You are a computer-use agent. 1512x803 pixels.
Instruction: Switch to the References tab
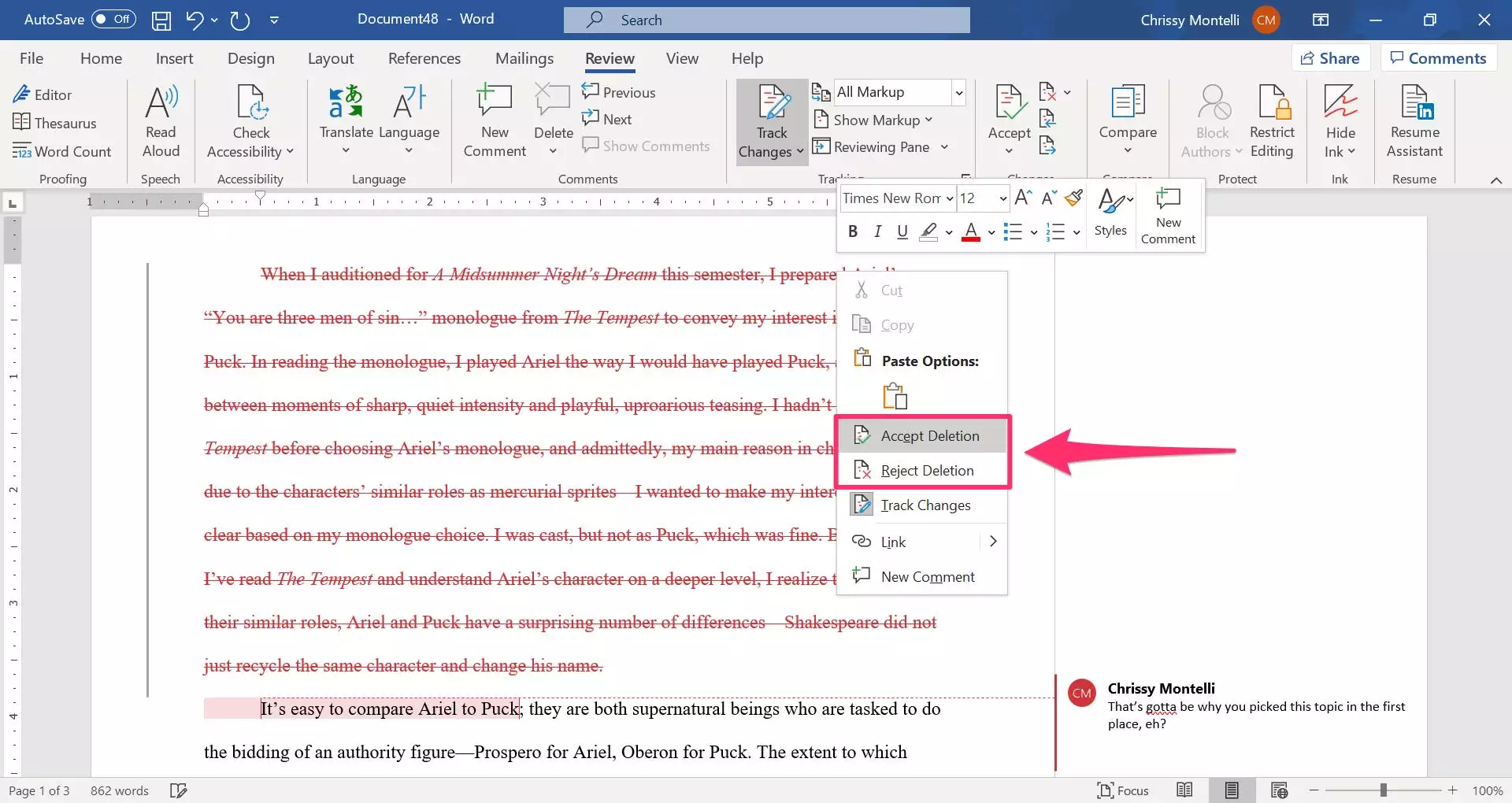click(424, 58)
